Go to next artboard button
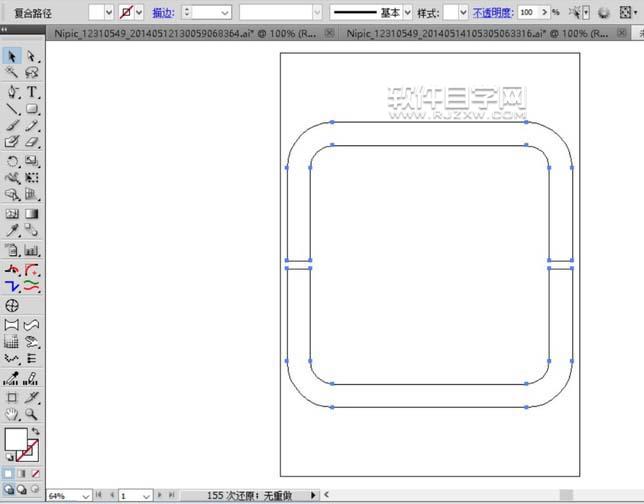This screenshot has height=504, width=644. pos(160,495)
